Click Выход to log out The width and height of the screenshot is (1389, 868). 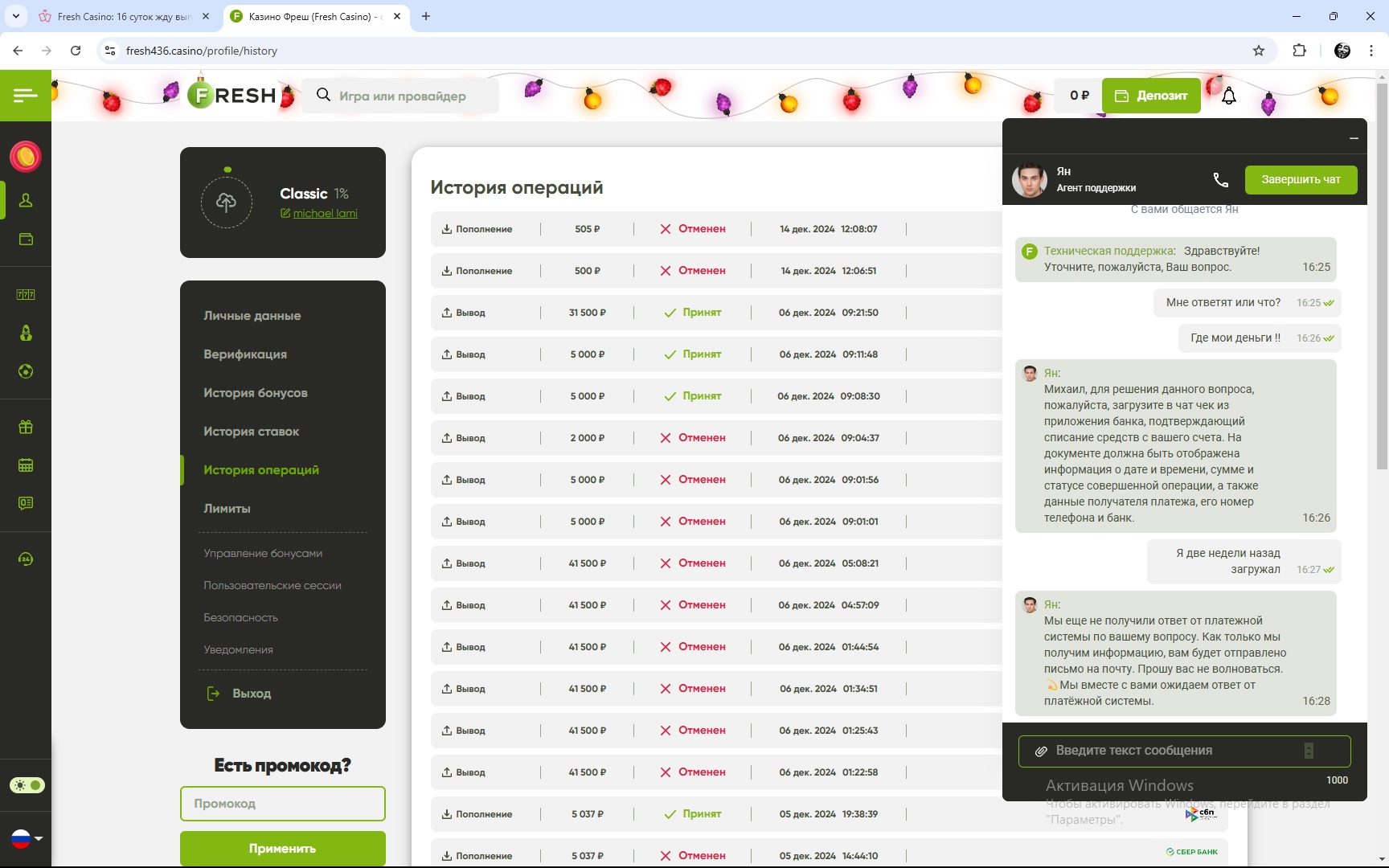pos(240,694)
